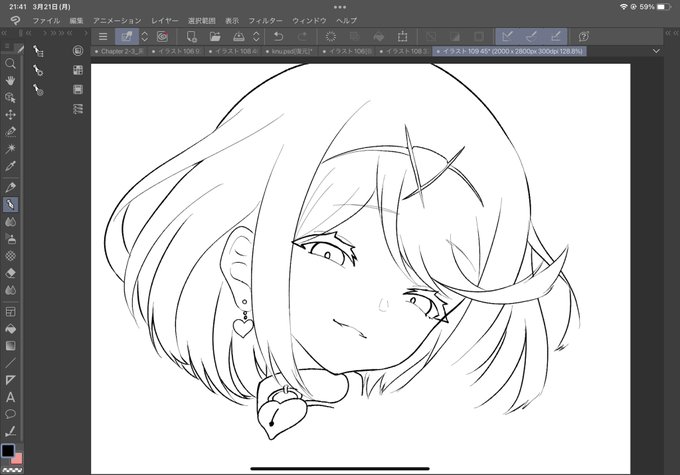Screen dimensions: 680x475
Task: Switch to the Chapter 2-3 canvas tab
Action: pos(119,51)
